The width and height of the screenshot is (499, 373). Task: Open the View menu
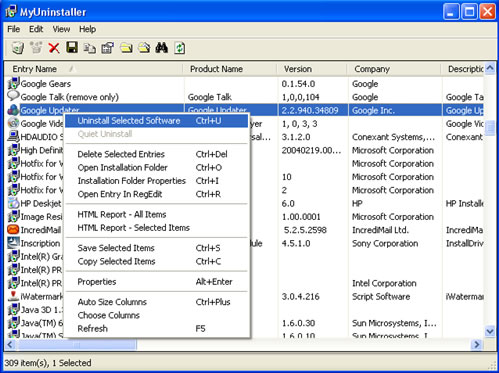(x=61, y=29)
